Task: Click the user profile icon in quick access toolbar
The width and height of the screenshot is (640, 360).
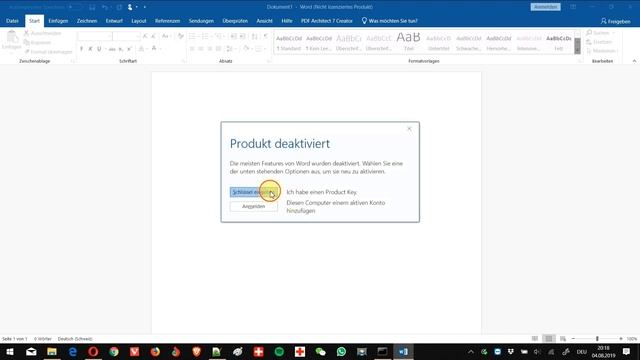Action: point(130,7)
